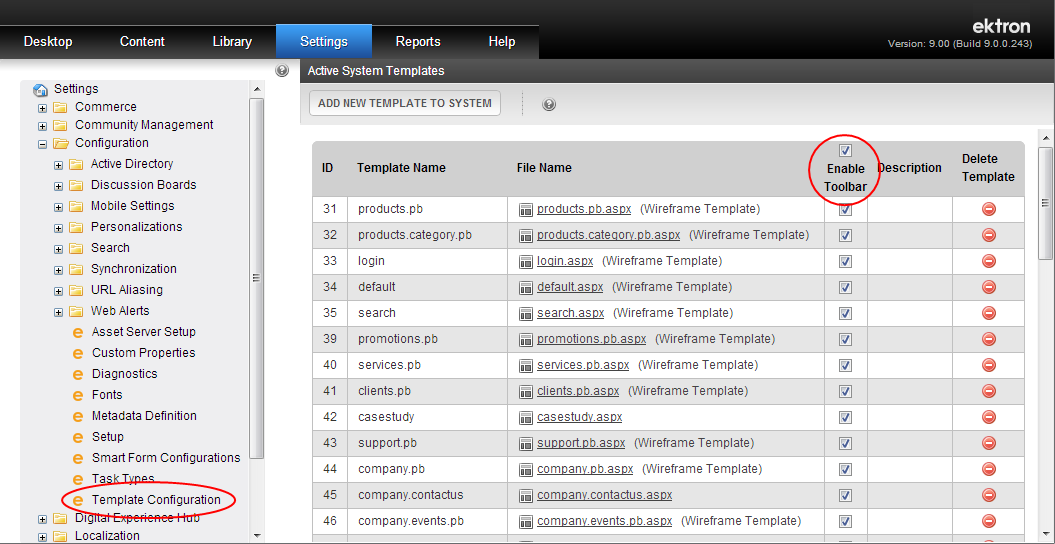Open Asset Server Setup in tree
1055x544 pixels.
click(143, 332)
